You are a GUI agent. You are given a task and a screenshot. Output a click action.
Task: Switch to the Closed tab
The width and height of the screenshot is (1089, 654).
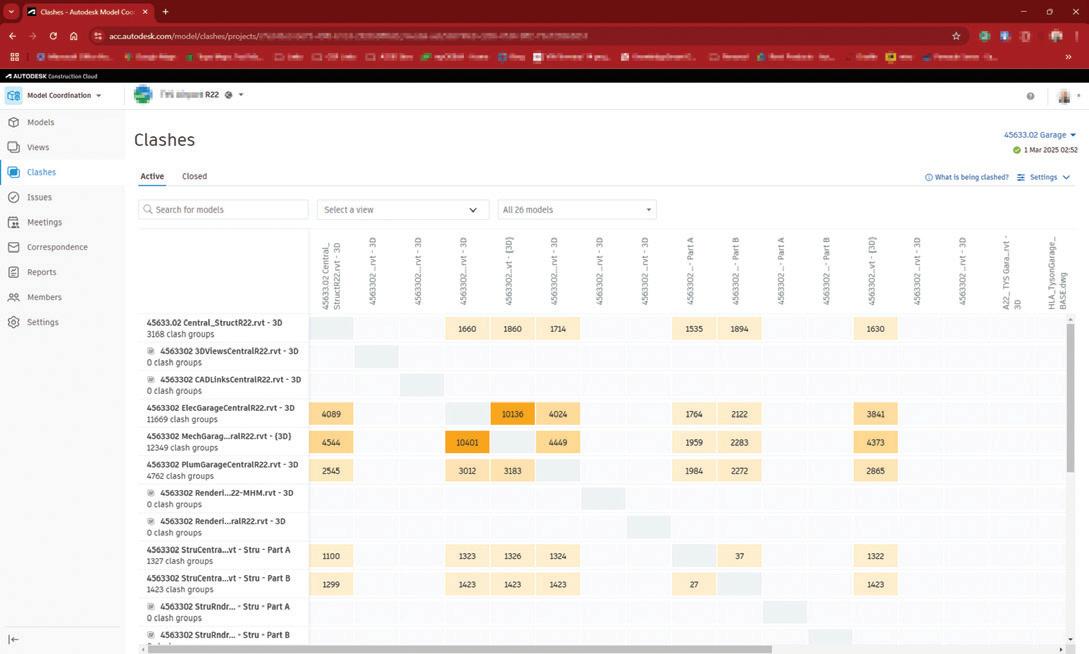pos(194,176)
